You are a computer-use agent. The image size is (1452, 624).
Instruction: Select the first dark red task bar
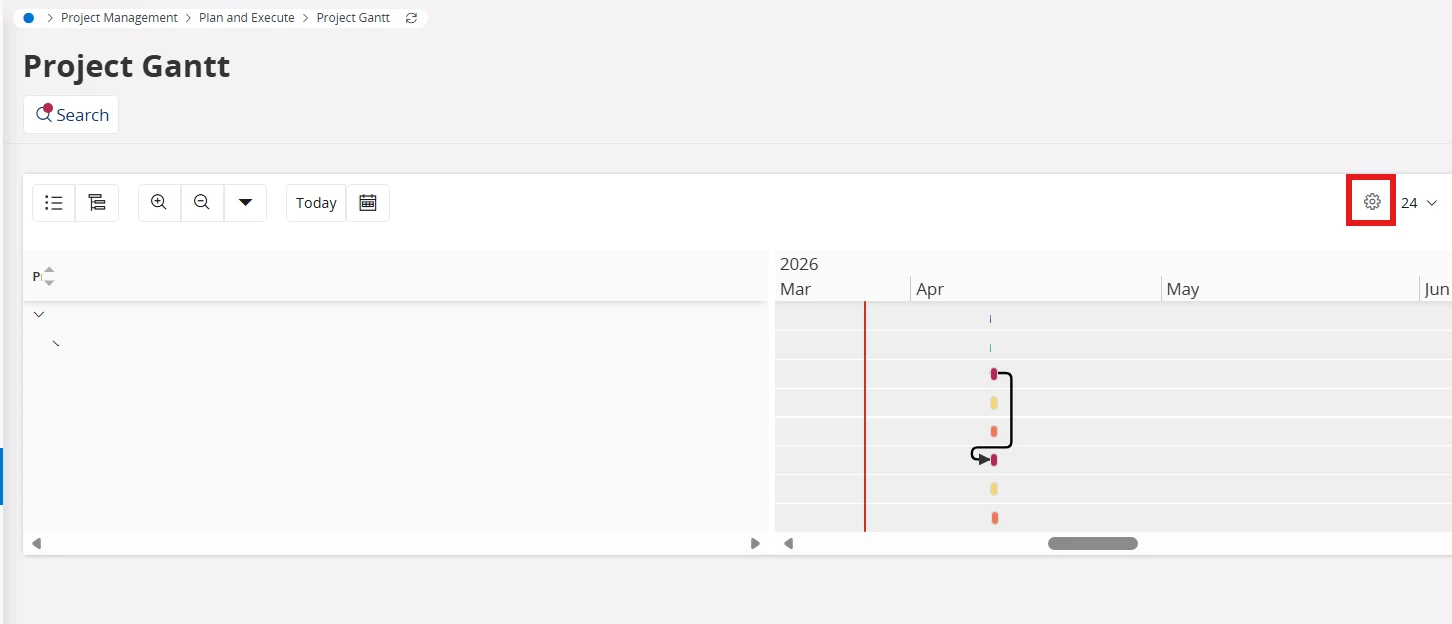pyautogui.click(x=994, y=374)
